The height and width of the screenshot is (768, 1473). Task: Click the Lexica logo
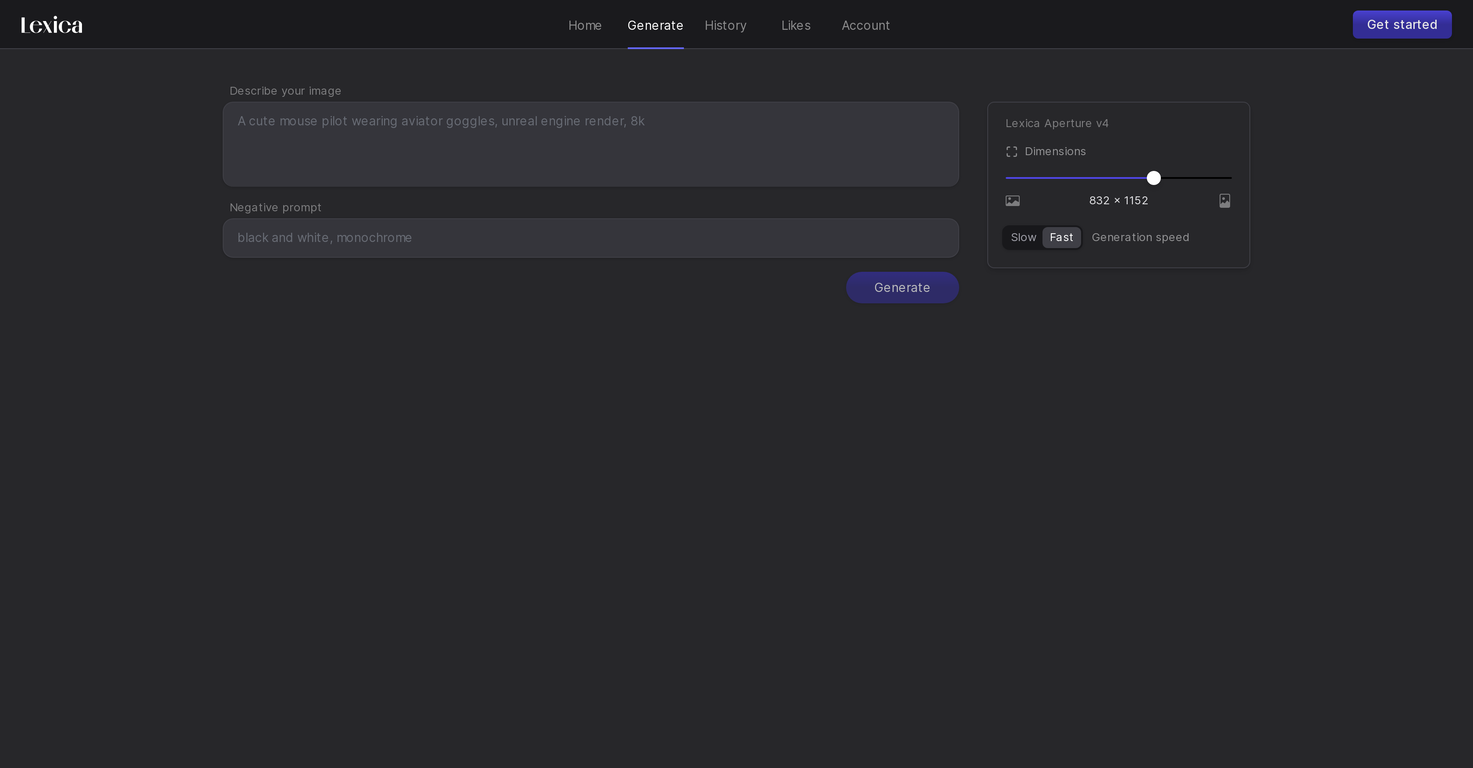tap(52, 25)
